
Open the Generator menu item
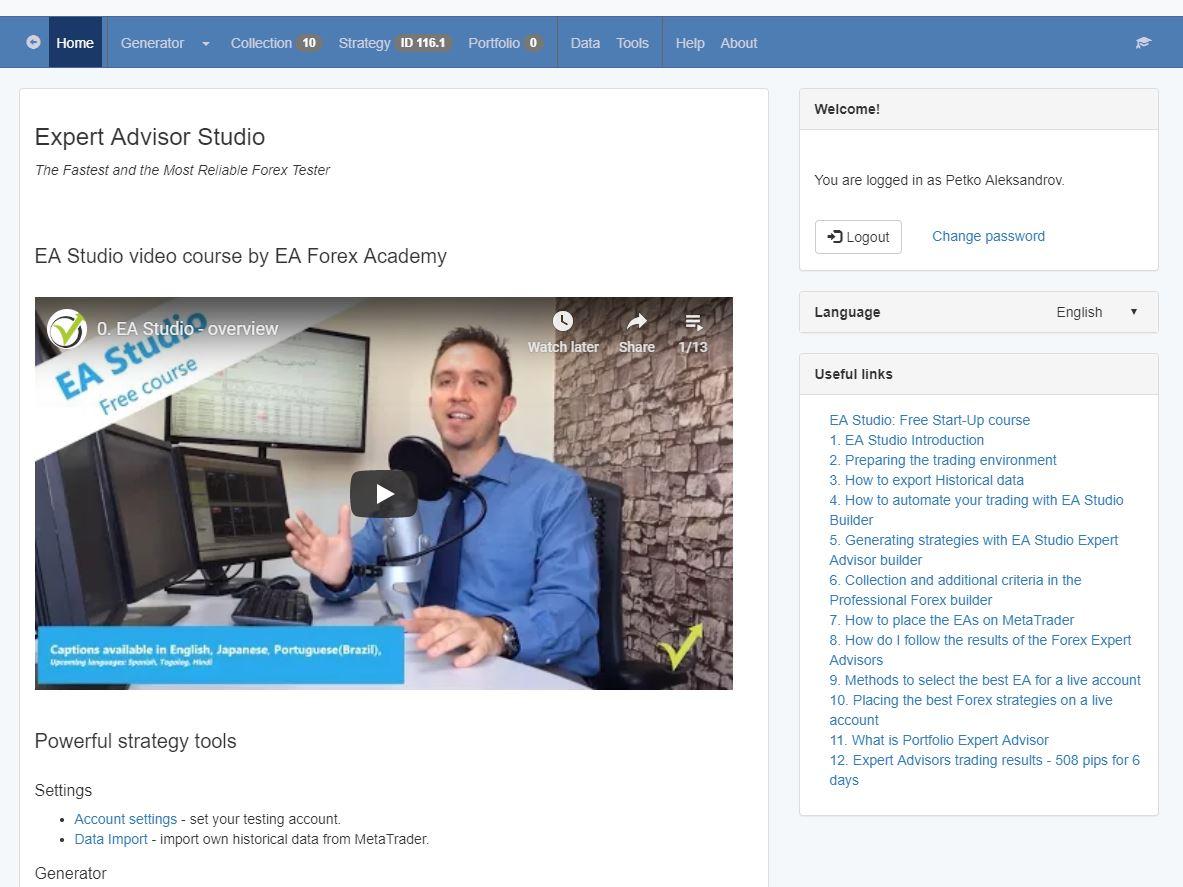point(152,43)
